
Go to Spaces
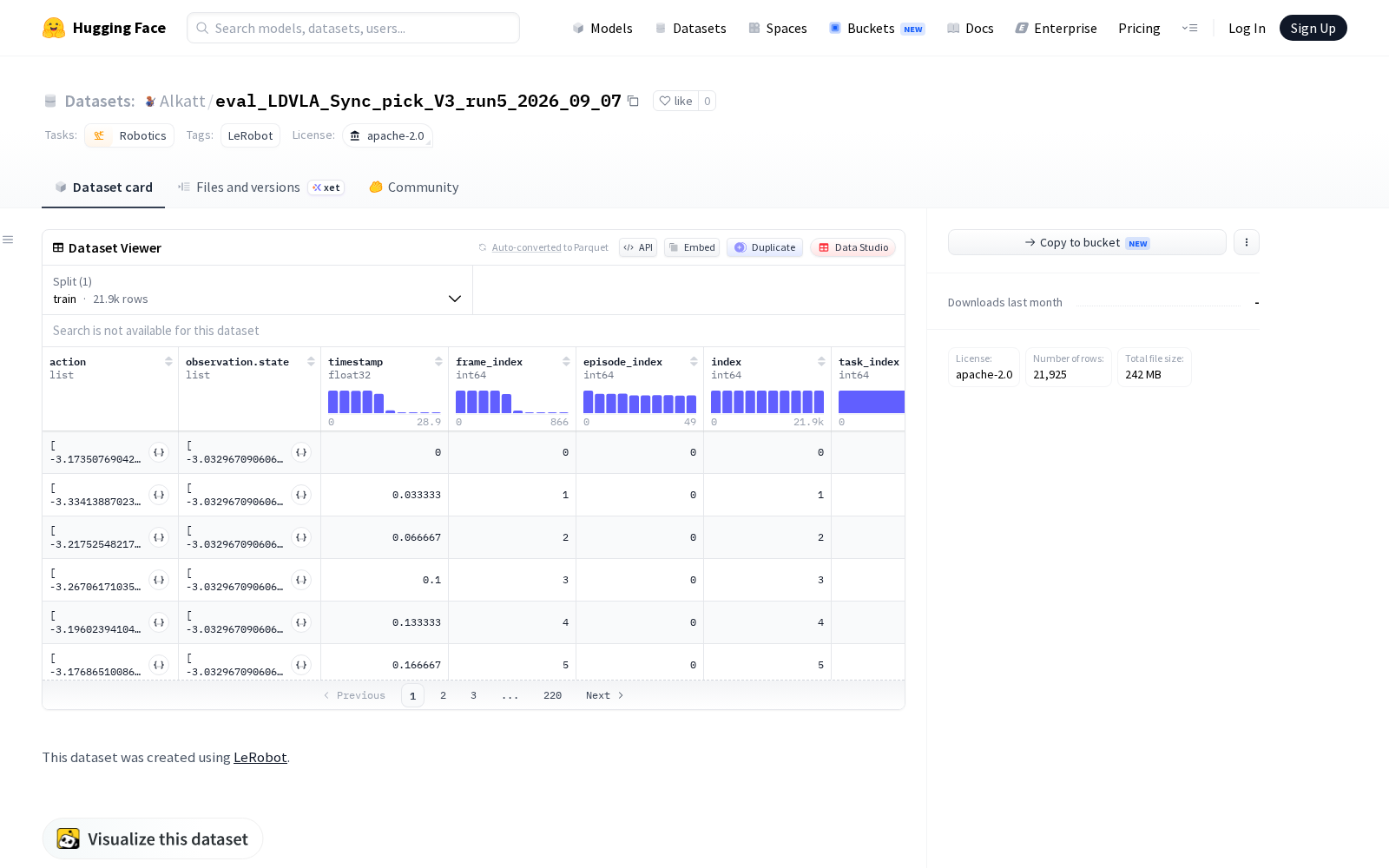(x=778, y=28)
